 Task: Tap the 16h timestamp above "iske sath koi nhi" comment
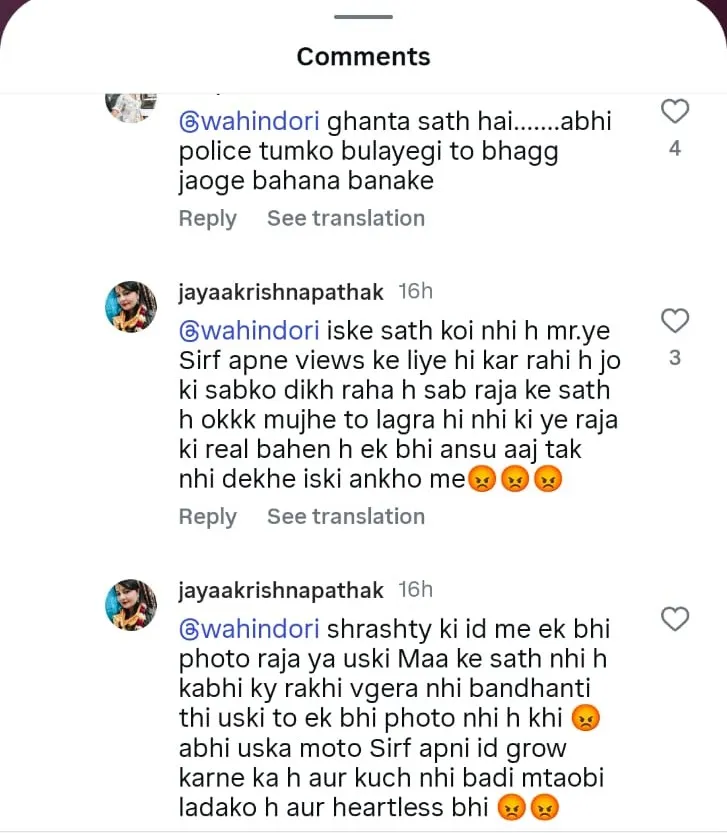coord(415,292)
